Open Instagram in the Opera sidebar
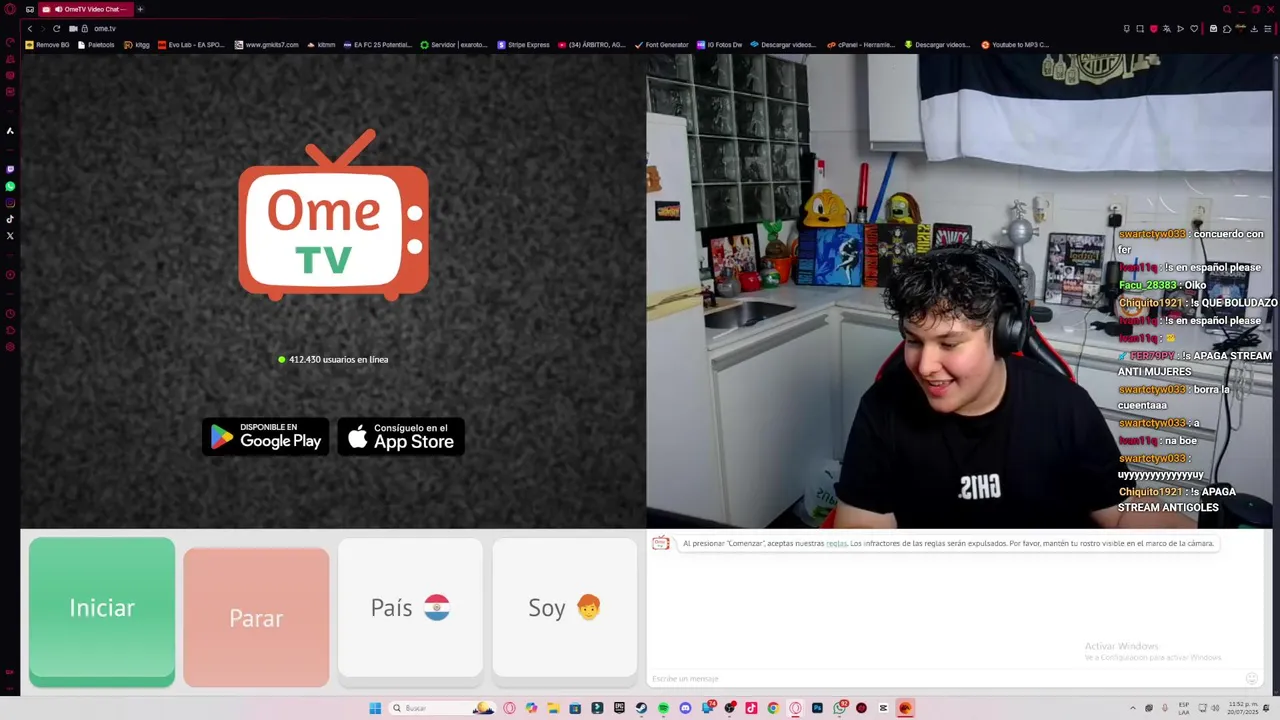Image resolution: width=1280 pixels, height=720 pixels. tap(10, 203)
